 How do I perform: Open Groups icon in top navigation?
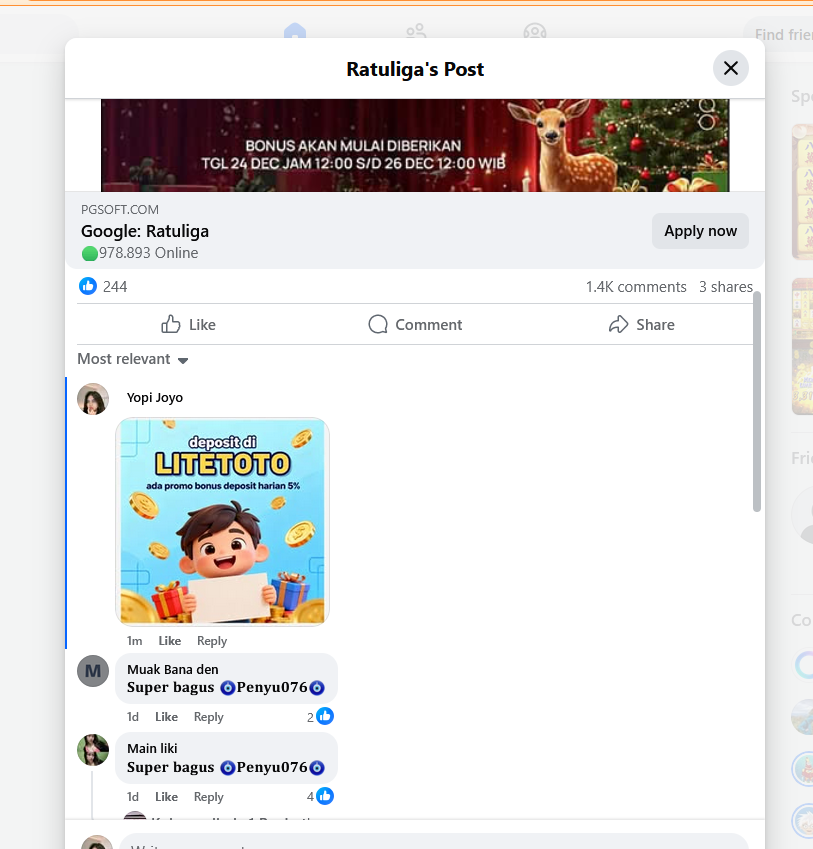coord(535,31)
